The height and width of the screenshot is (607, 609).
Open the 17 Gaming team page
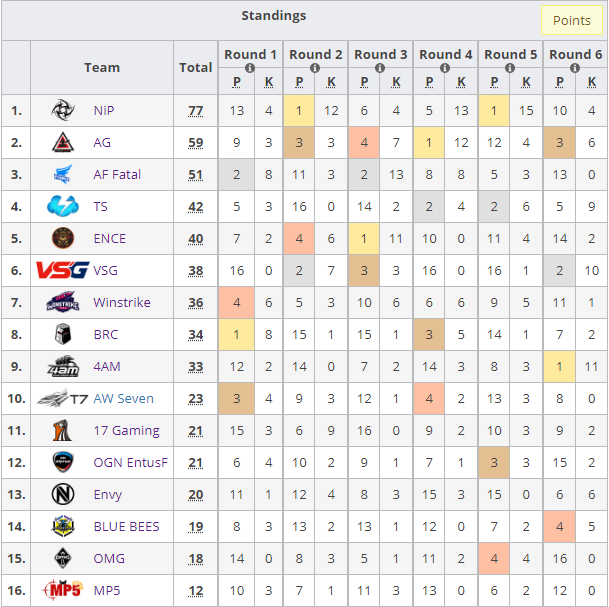point(127,431)
